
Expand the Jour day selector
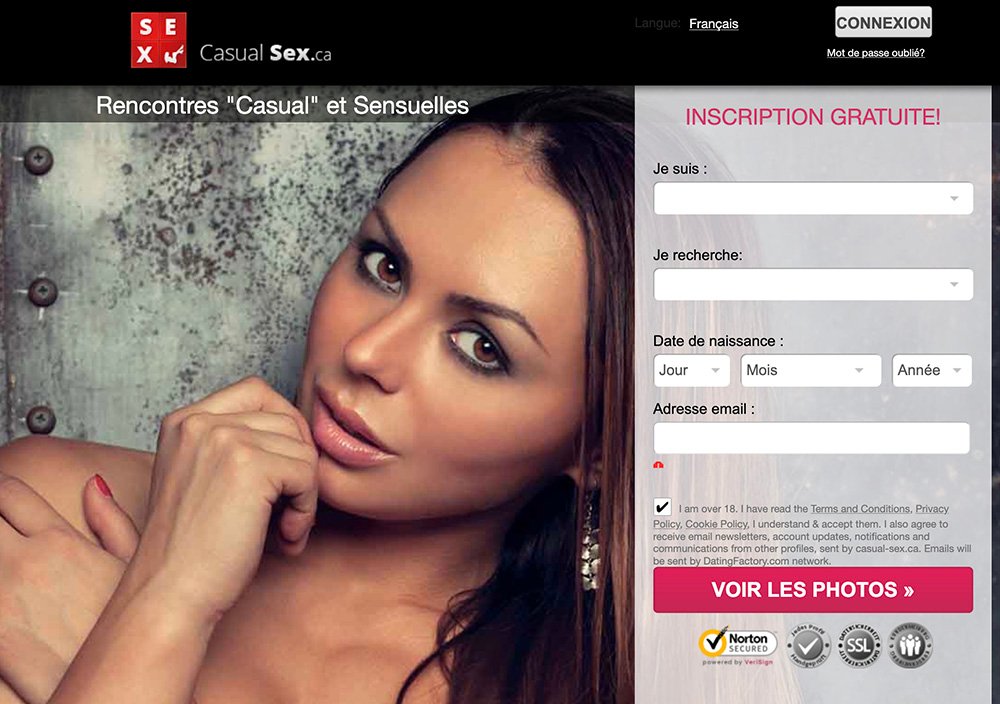pyautogui.click(x=691, y=370)
